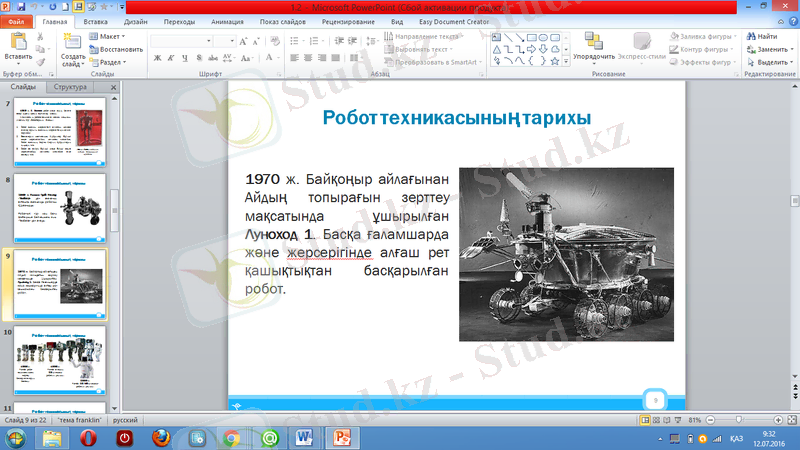Select slide 8 thumbnail
Image resolution: width=800 pixels, height=450 pixels.
pos(60,206)
